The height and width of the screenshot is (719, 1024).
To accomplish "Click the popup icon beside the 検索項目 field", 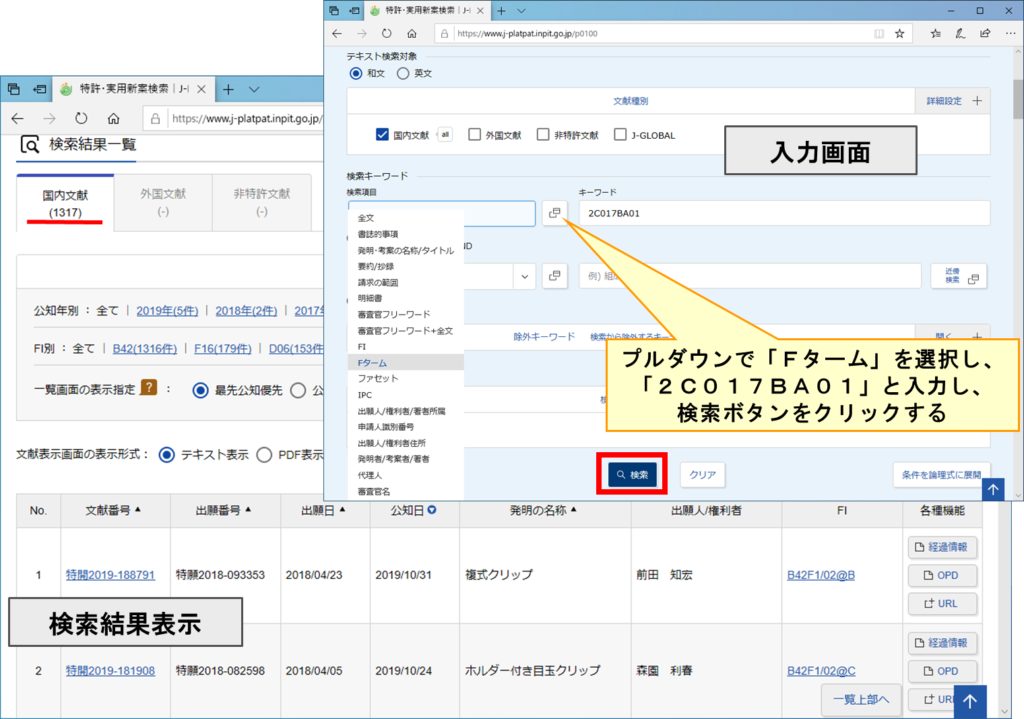I will tap(555, 213).
